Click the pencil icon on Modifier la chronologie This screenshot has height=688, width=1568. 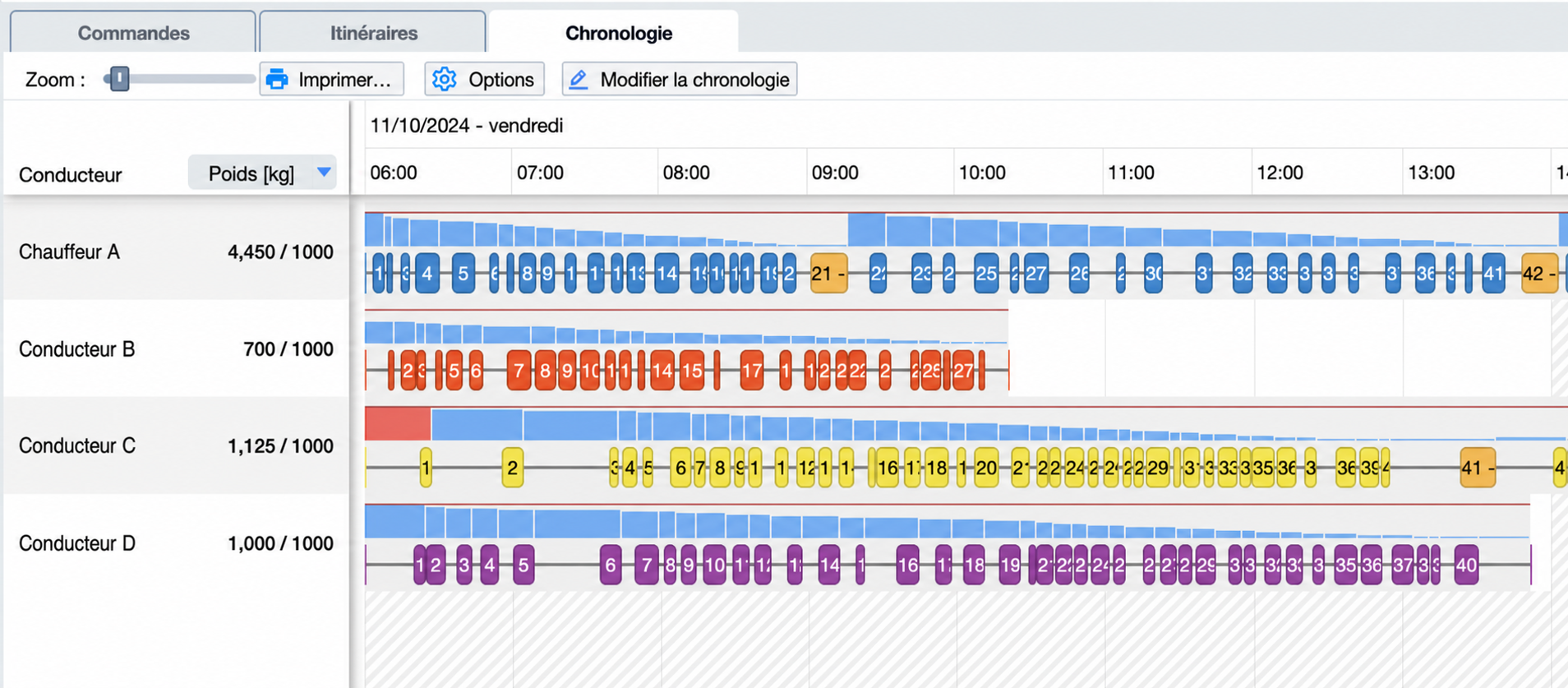pos(579,80)
